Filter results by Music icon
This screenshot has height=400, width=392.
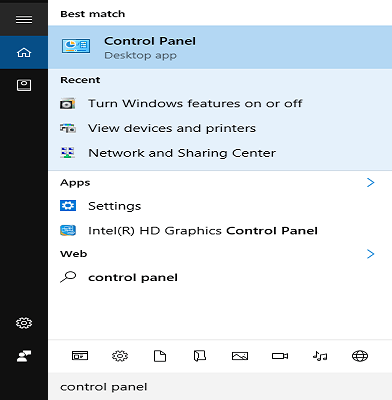(x=320, y=356)
